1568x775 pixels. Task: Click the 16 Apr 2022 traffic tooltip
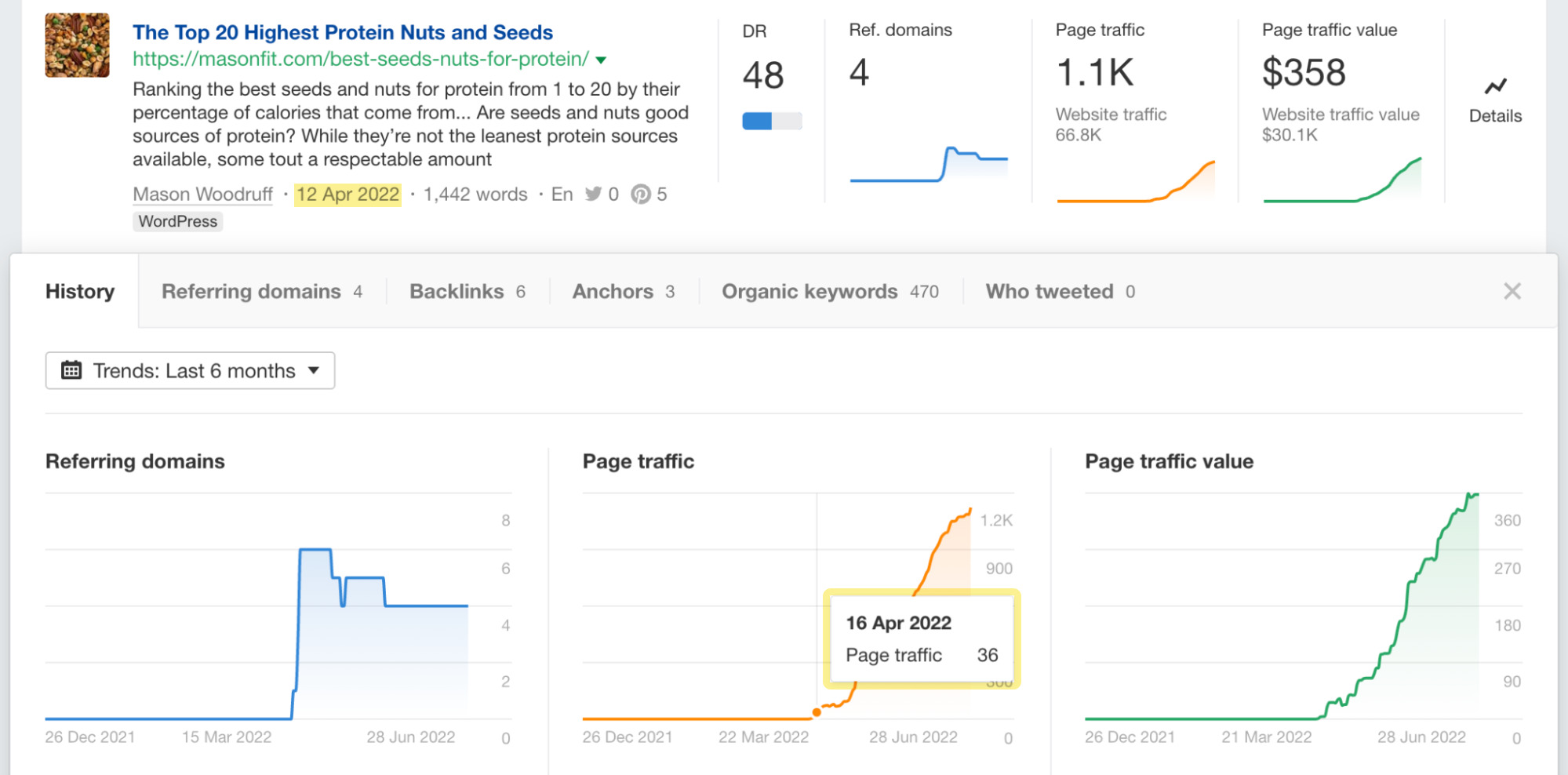(x=922, y=639)
